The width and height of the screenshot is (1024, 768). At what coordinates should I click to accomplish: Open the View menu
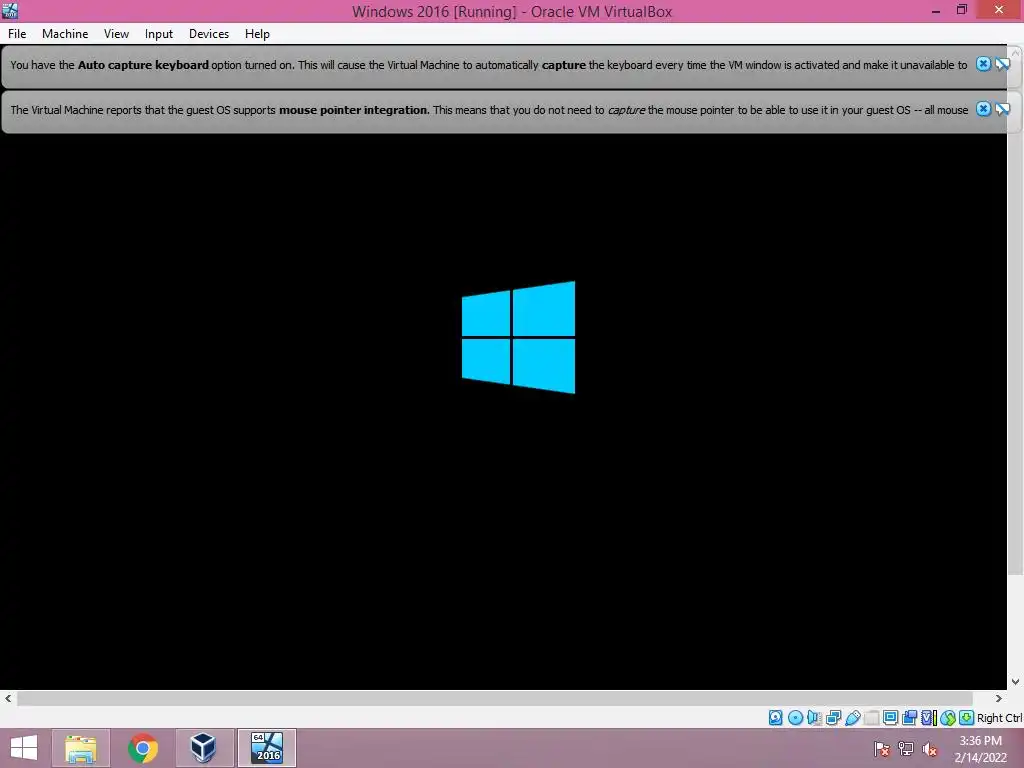point(116,34)
